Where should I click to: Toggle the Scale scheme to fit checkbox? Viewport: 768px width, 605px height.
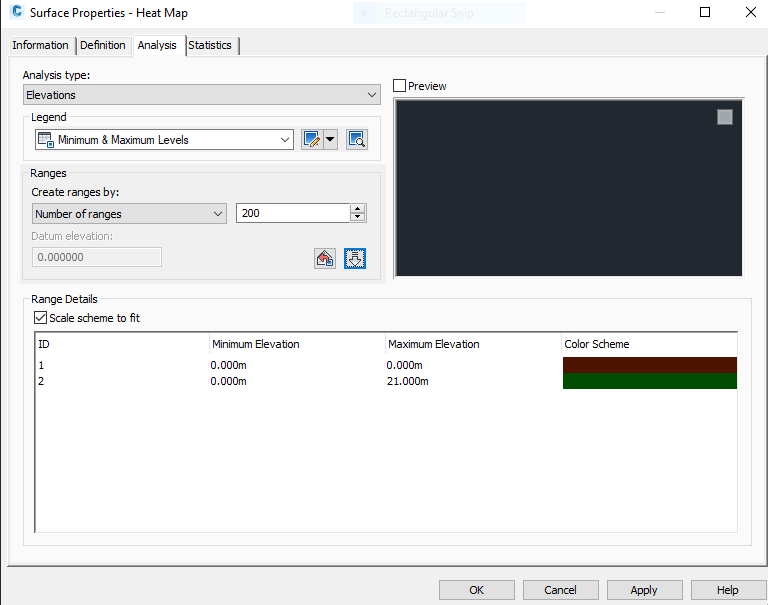coord(40,317)
